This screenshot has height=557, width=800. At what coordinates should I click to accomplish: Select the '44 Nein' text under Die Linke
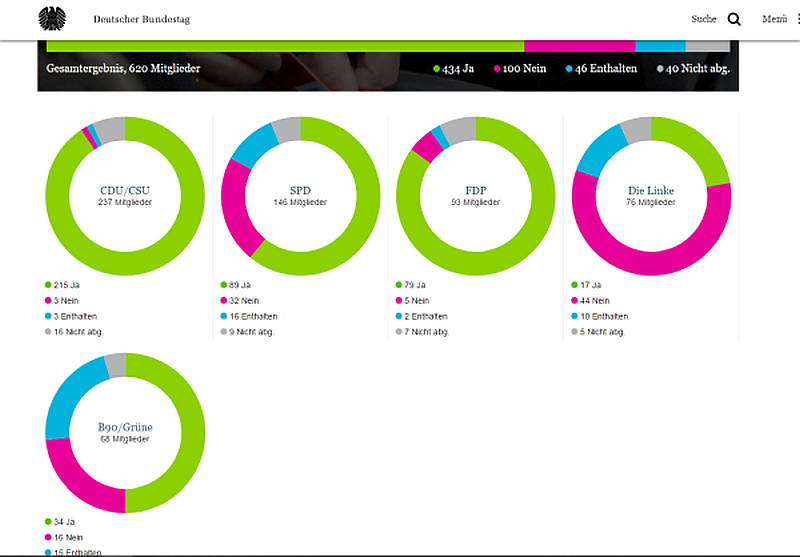click(595, 300)
